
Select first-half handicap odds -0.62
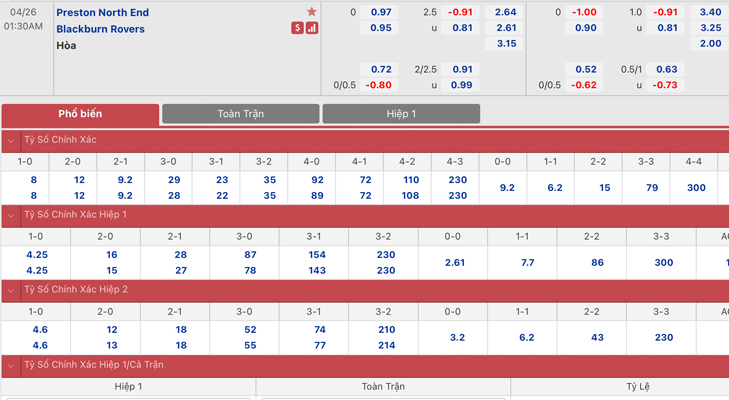(x=583, y=85)
